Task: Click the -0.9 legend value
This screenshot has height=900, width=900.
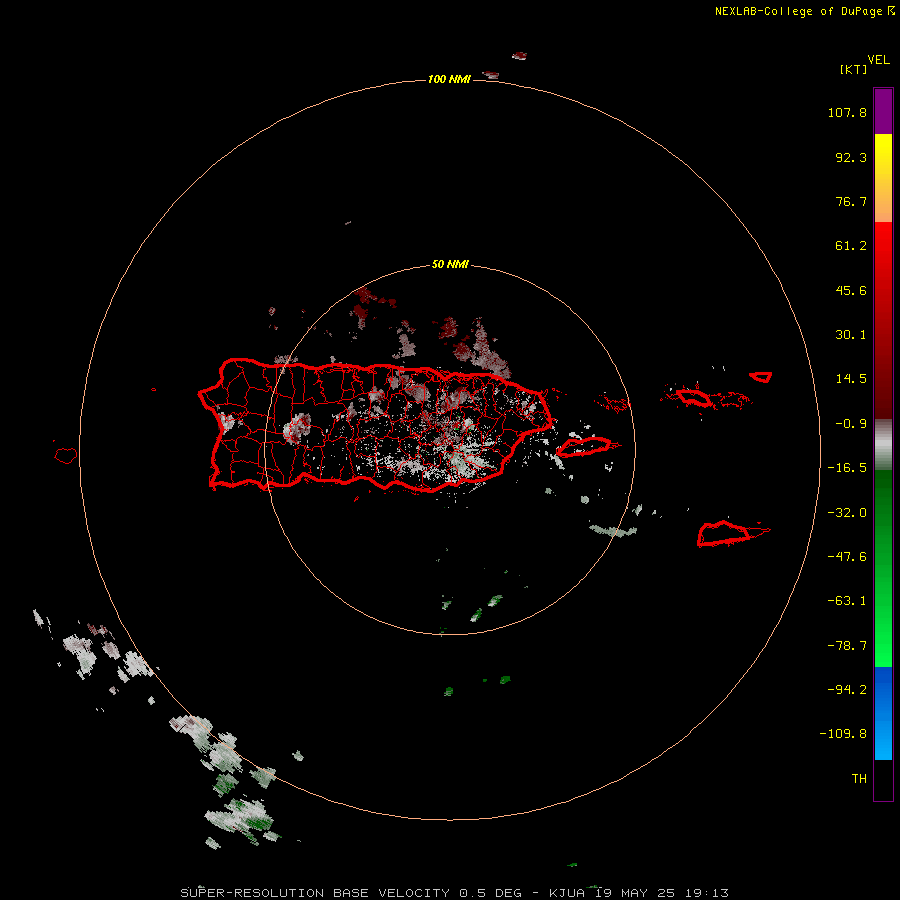Action: tap(851, 424)
